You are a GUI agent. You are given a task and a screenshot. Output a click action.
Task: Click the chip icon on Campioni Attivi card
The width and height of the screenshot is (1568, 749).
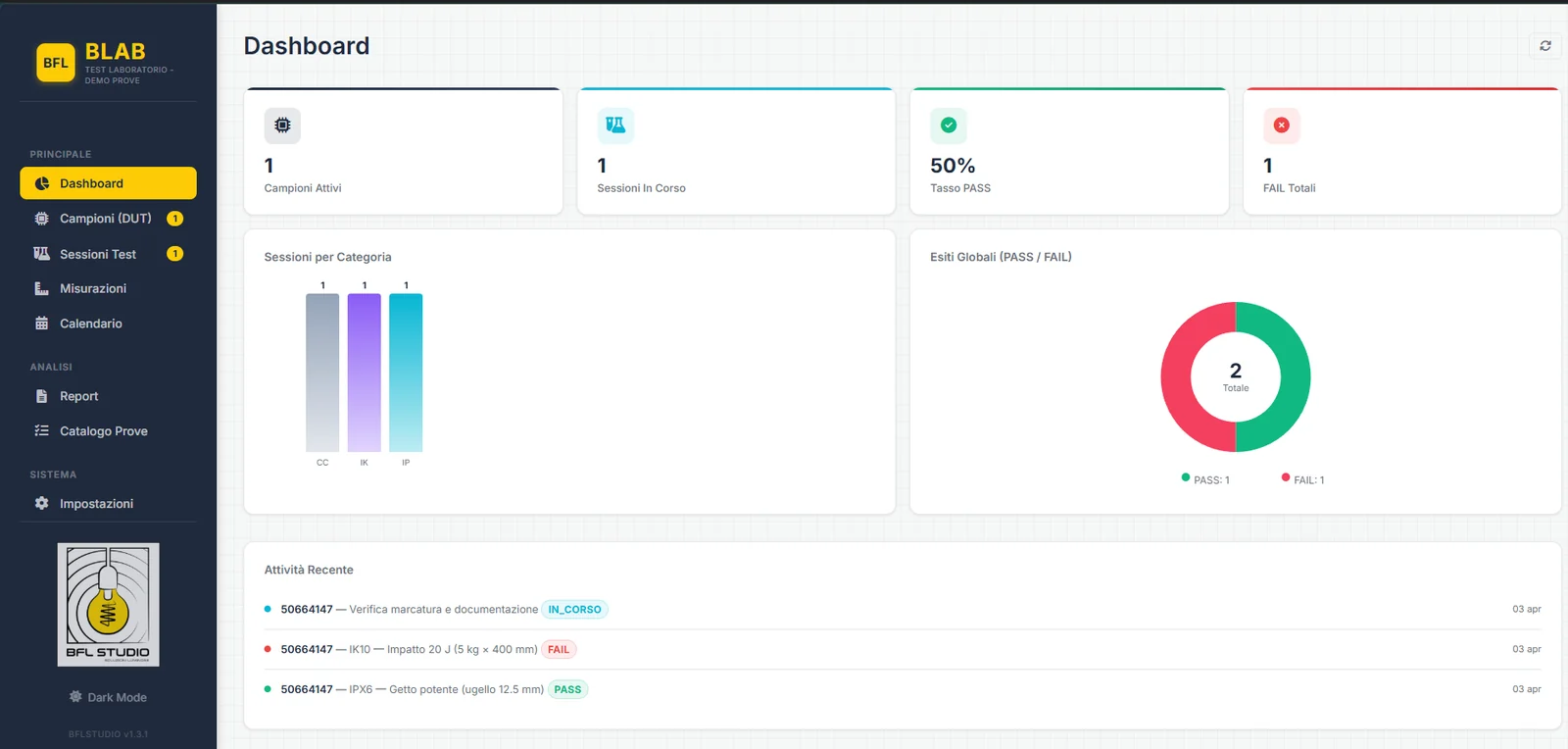[282, 125]
